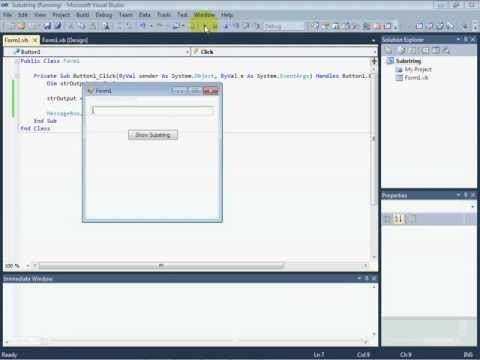This screenshot has width=480, height=360.
Task: Click the Open File folder toolbar icon
Action: tap(22, 26)
